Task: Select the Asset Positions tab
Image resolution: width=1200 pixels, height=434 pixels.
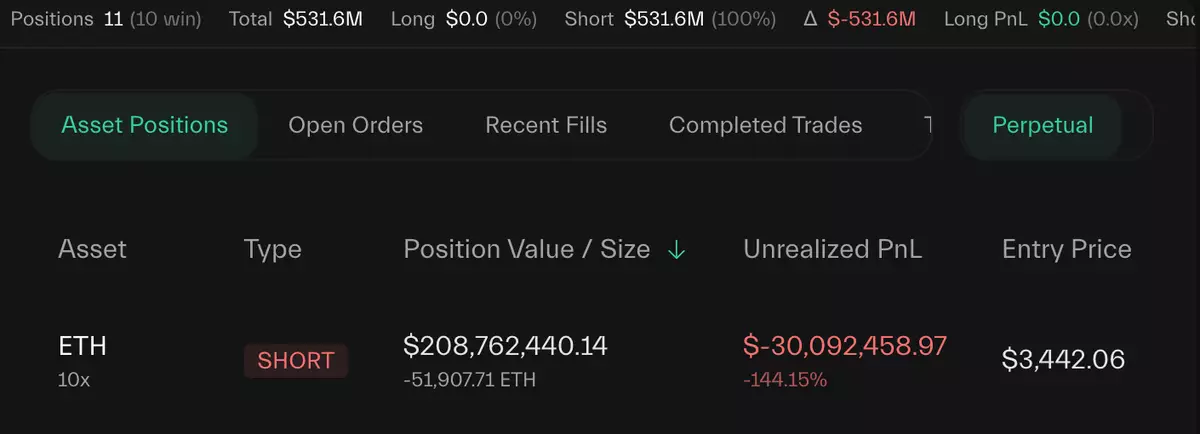Action: coord(145,125)
